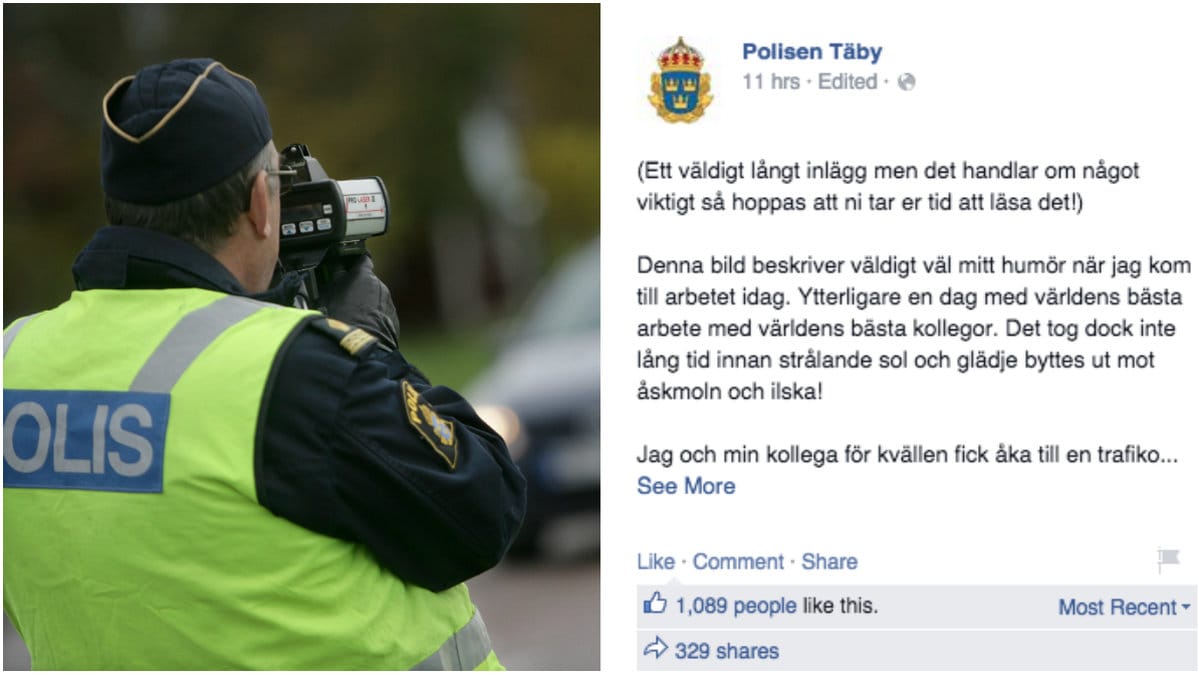Expand the post with See More
This screenshot has height=675, width=1199.
coord(686,486)
